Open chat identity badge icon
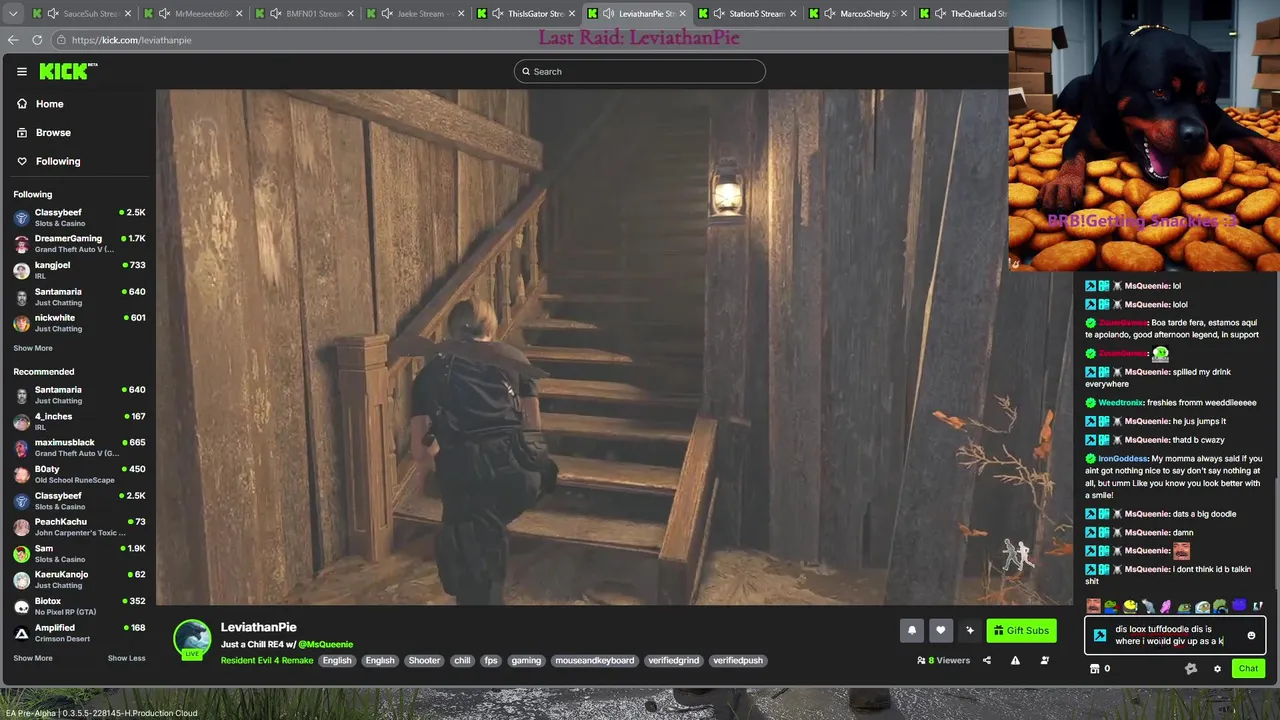Viewport: 1280px width, 720px height. [x=1190, y=669]
